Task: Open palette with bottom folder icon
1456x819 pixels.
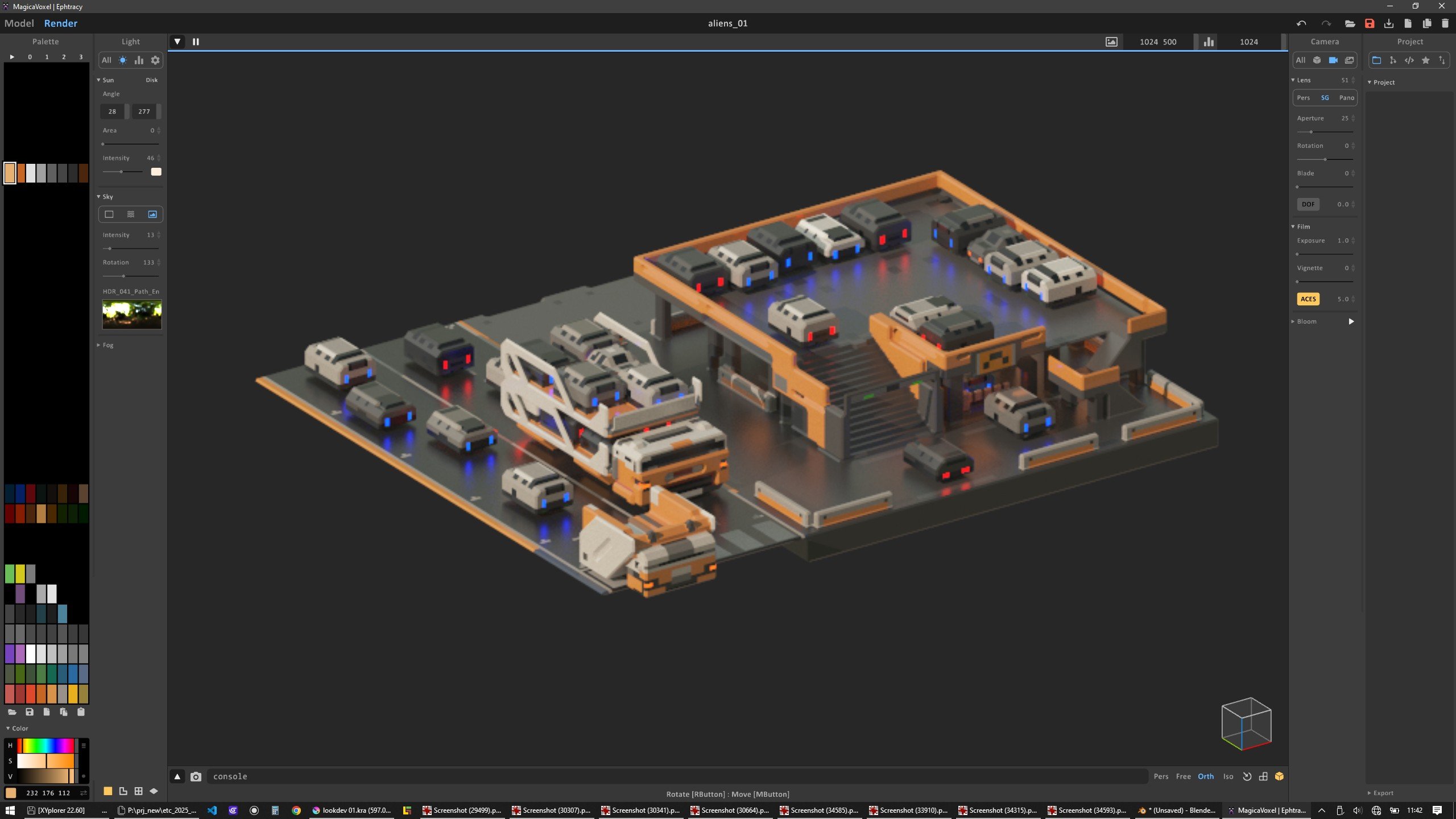Action: [x=12, y=712]
